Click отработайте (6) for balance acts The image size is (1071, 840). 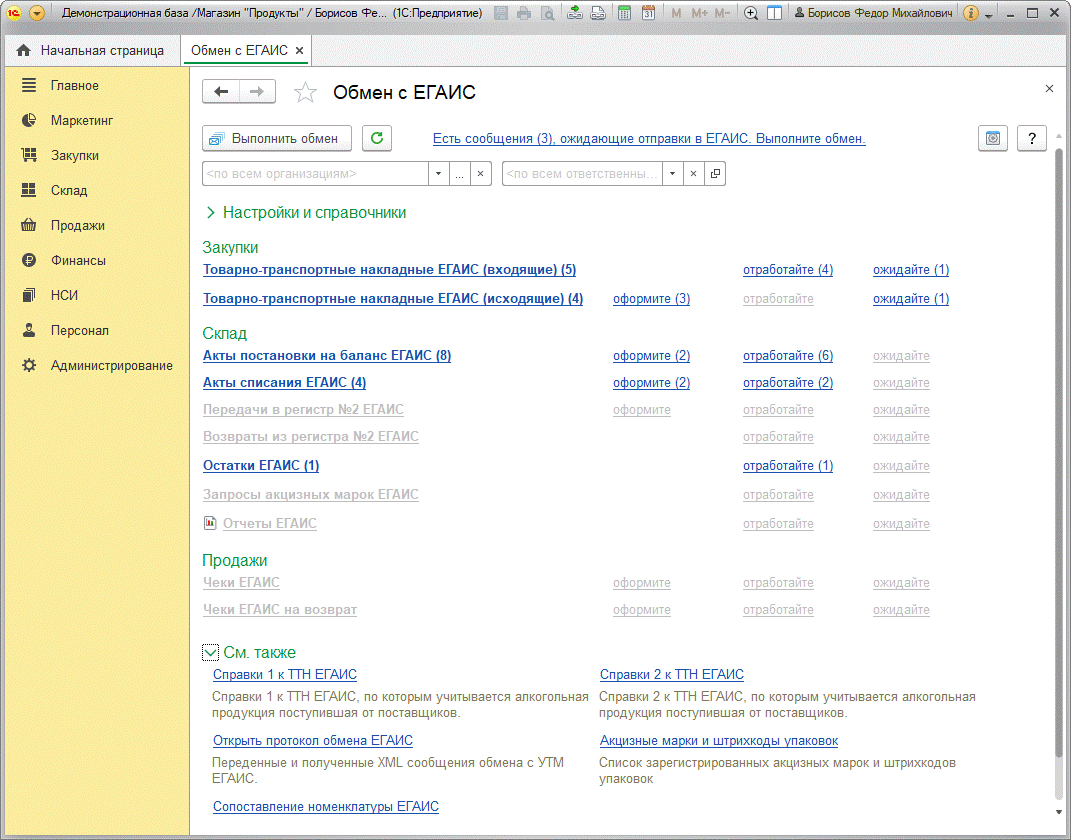(788, 356)
